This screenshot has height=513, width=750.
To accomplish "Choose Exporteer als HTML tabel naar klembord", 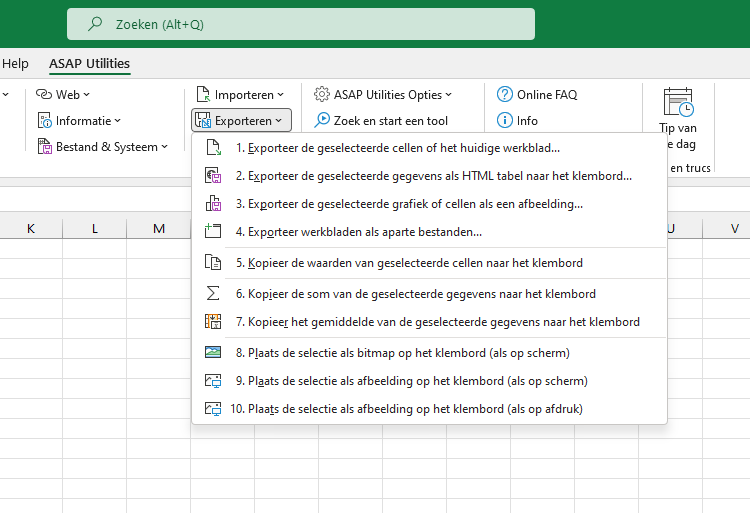I will pyautogui.click(x=429, y=175).
